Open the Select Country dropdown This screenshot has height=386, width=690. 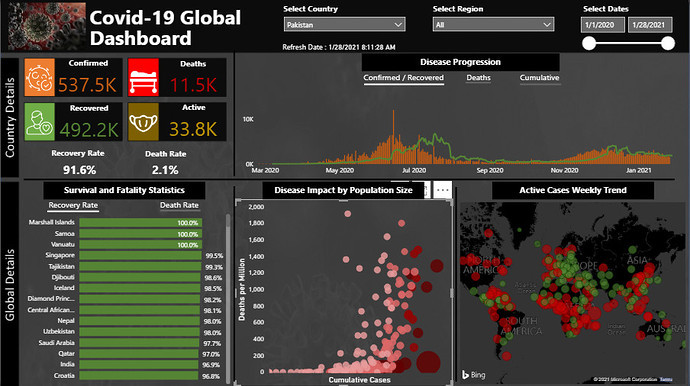pyautogui.click(x=344, y=25)
